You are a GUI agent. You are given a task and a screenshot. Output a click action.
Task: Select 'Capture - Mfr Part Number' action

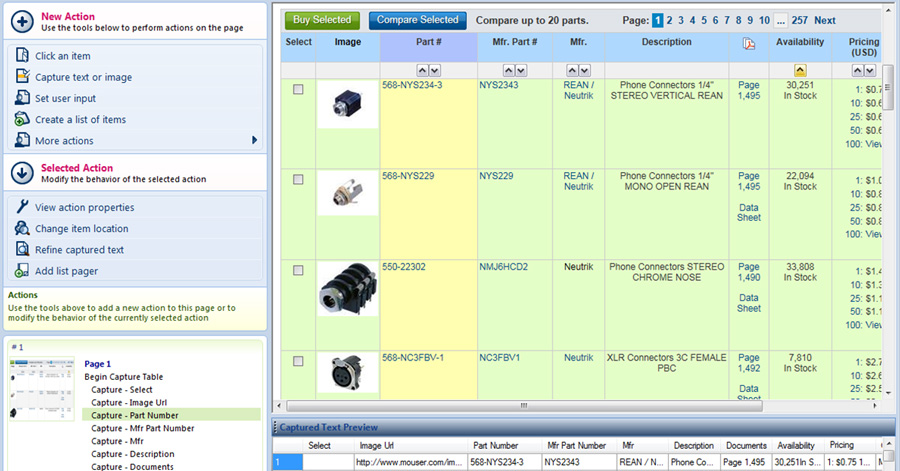coord(142,428)
